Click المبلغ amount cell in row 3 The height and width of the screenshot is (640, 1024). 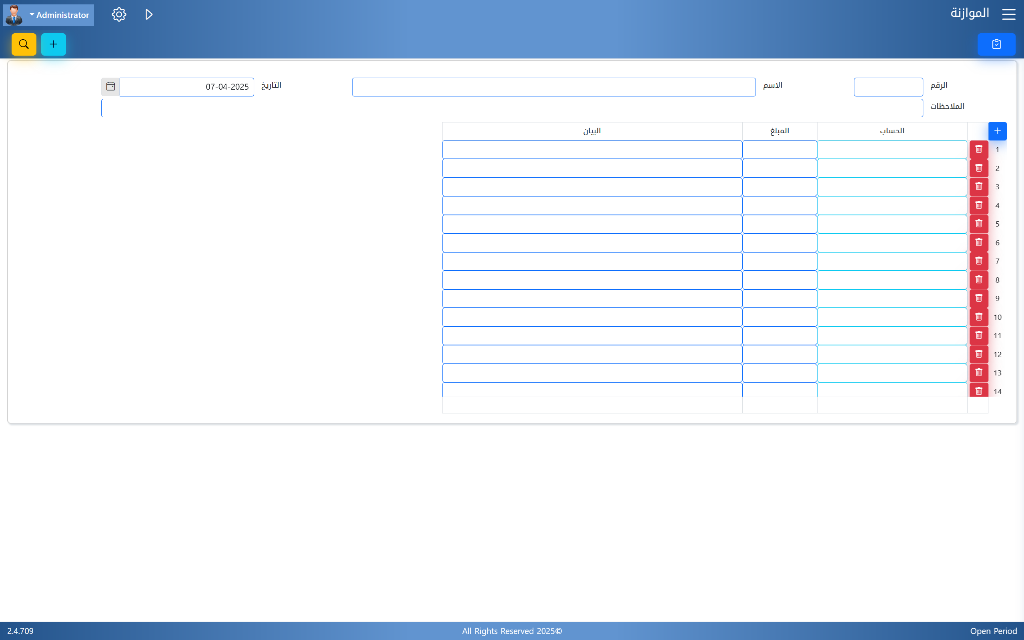coord(779,187)
